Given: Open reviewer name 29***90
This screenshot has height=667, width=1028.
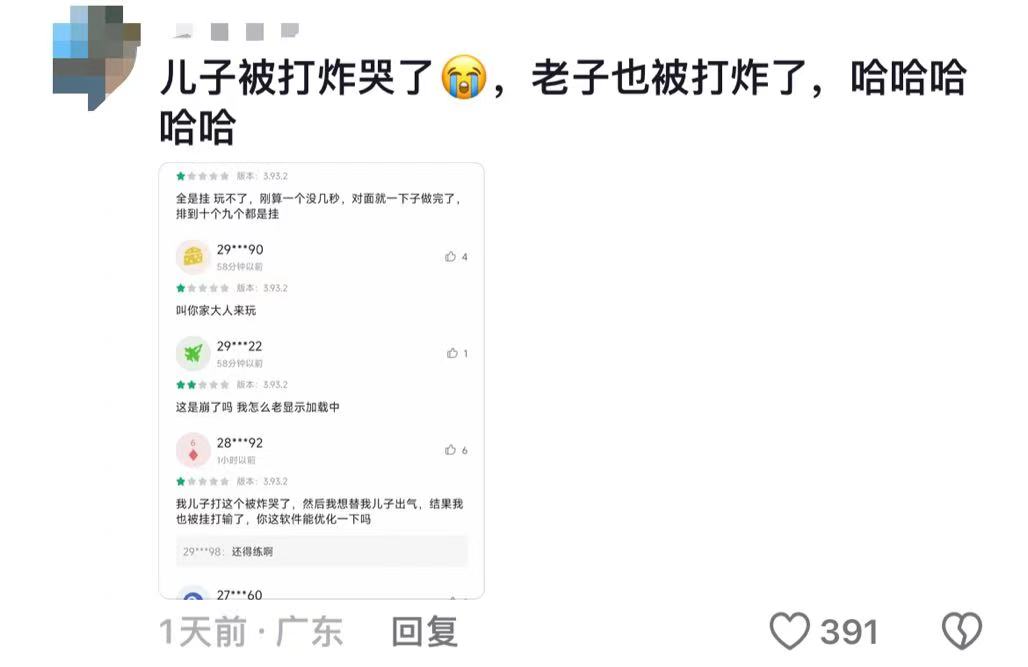Looking at the screenshot, I should coord(240,249).
